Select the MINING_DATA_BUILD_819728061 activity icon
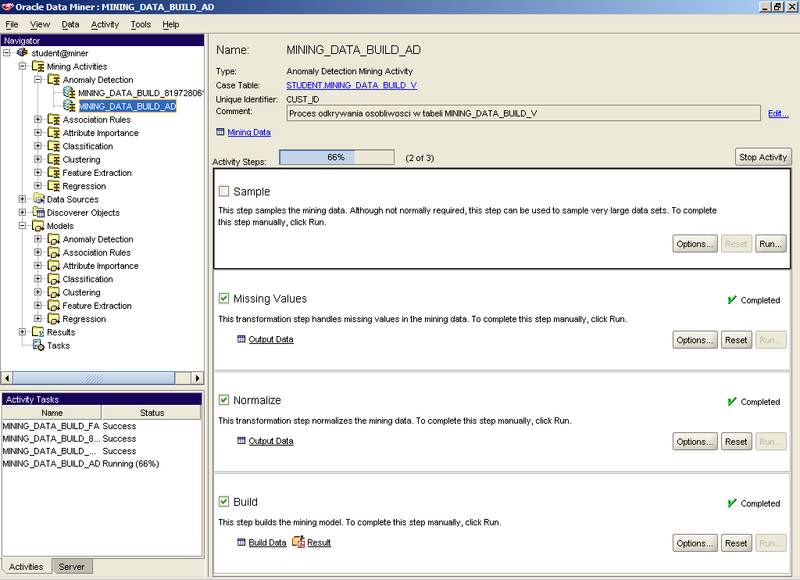800x580 pixels. [x=69, y=93]
